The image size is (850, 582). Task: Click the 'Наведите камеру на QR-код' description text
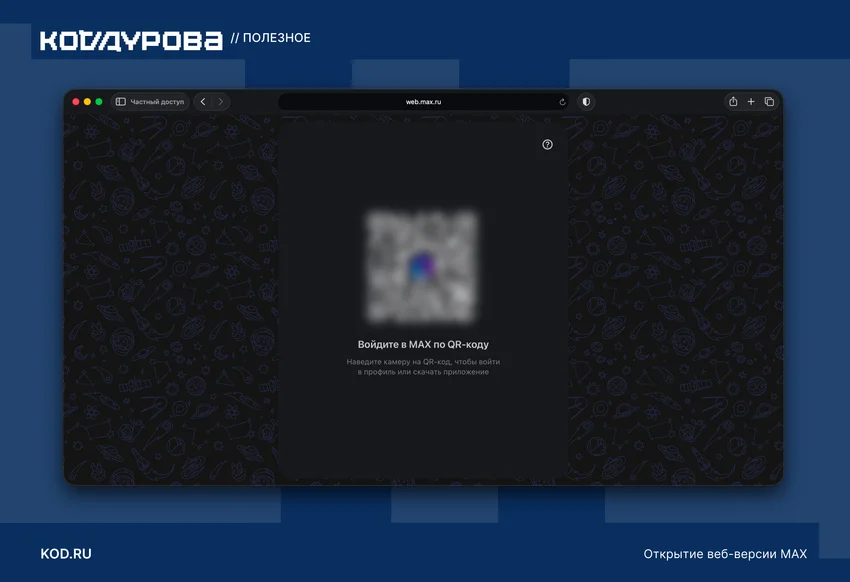click(423, 367)
